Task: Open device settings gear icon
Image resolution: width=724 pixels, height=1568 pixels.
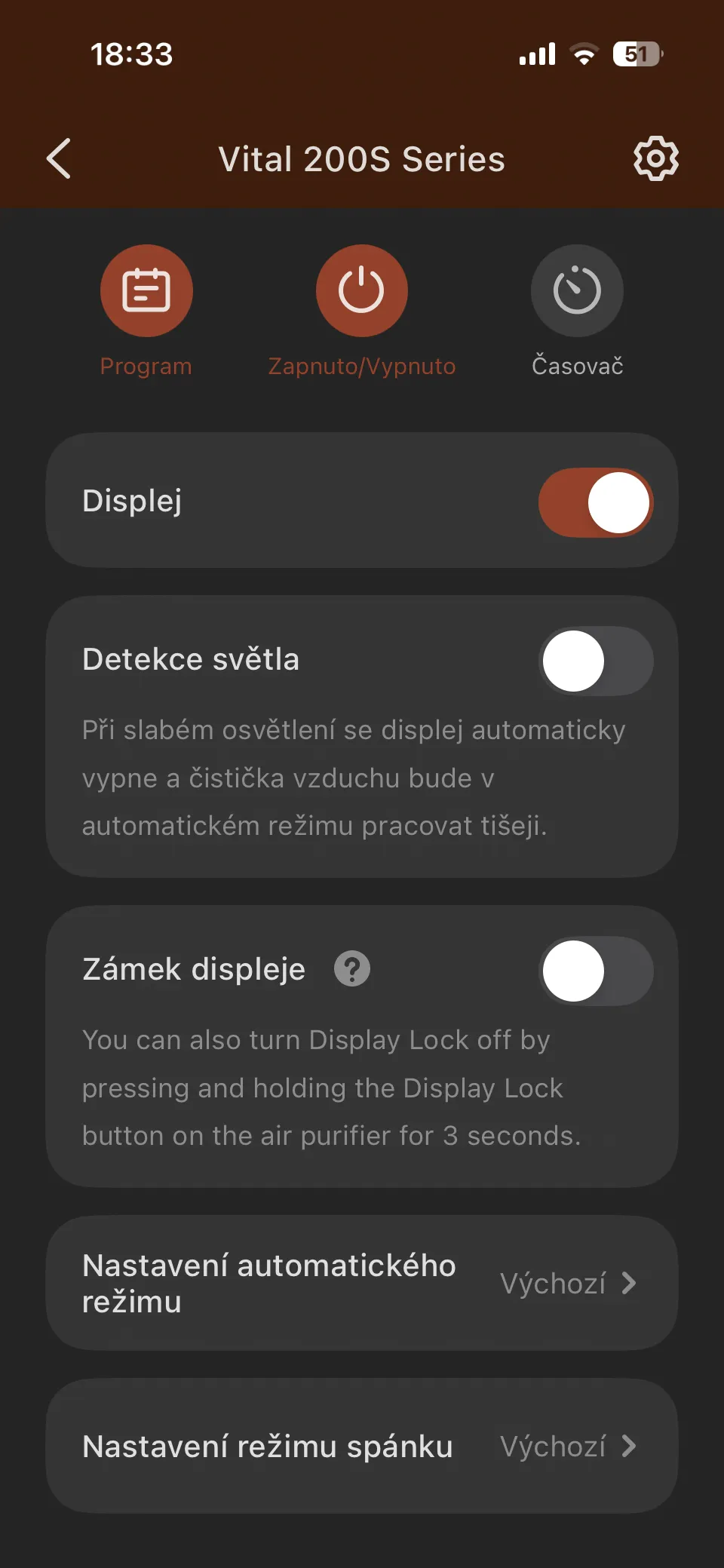Action: 655,158
